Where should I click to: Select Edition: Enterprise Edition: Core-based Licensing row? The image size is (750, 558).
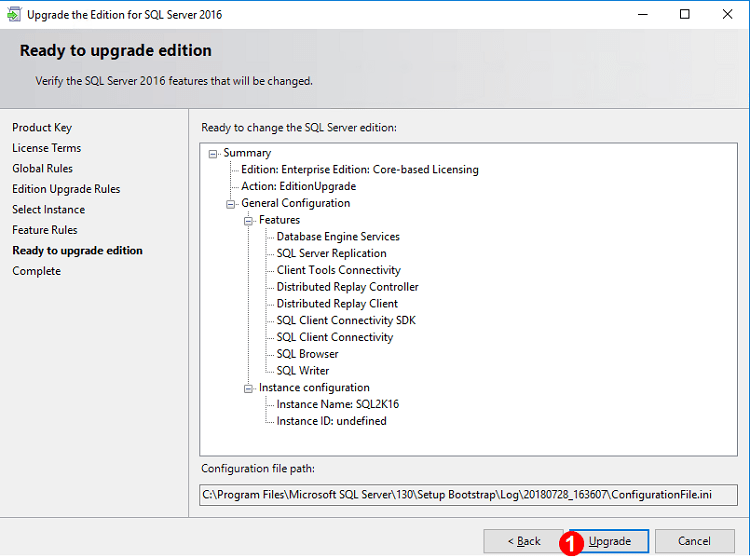click(360, 170)
